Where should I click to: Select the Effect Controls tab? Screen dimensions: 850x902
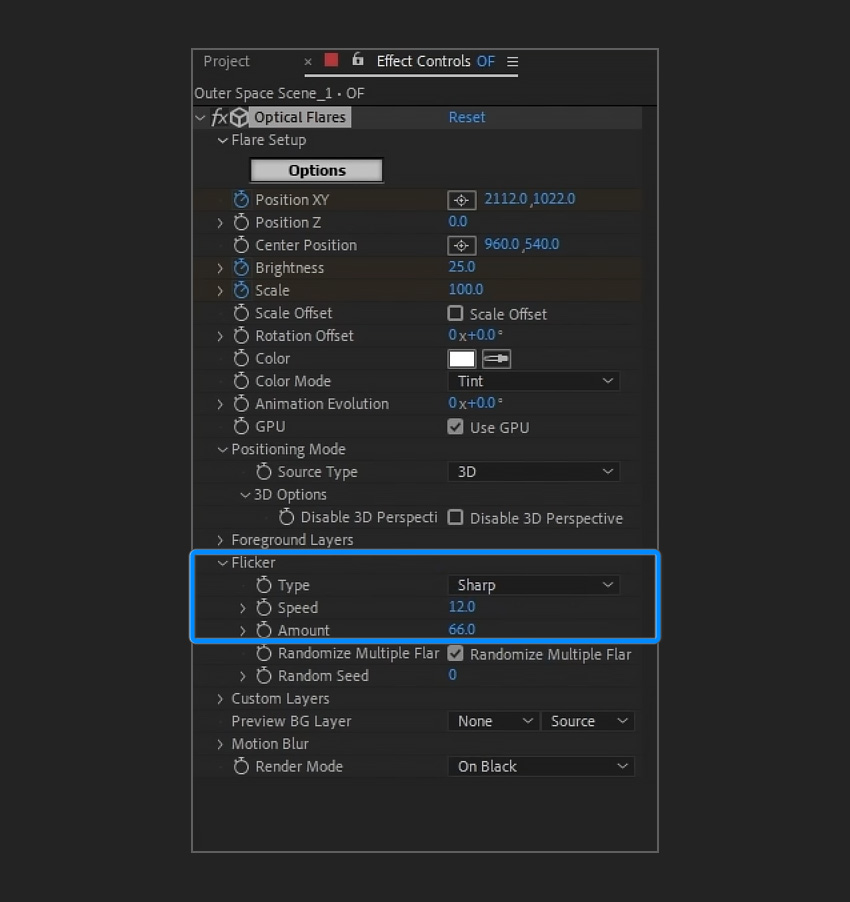coord(423,62)
